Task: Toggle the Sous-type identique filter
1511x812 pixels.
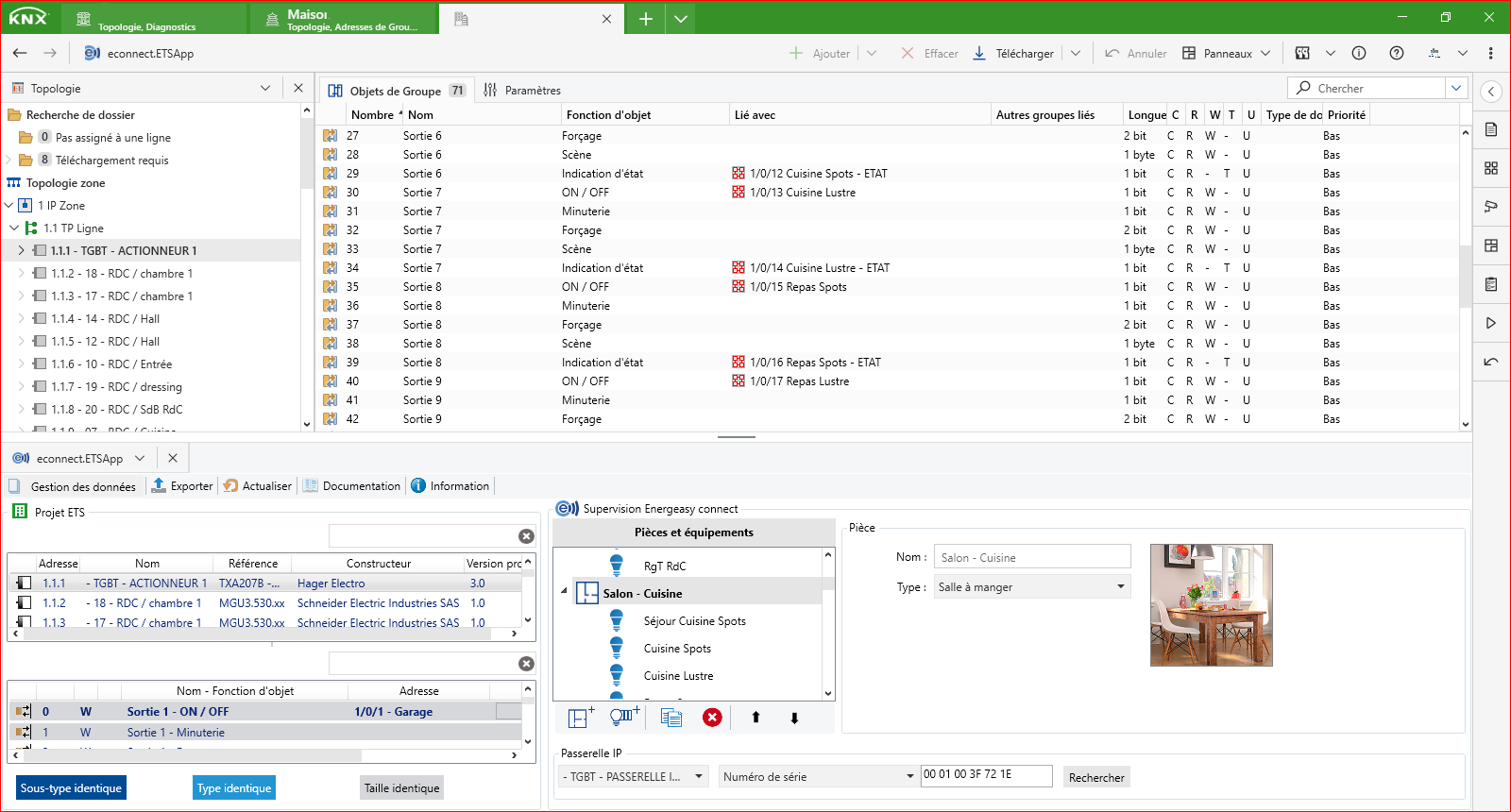Action: click(71, 788)
